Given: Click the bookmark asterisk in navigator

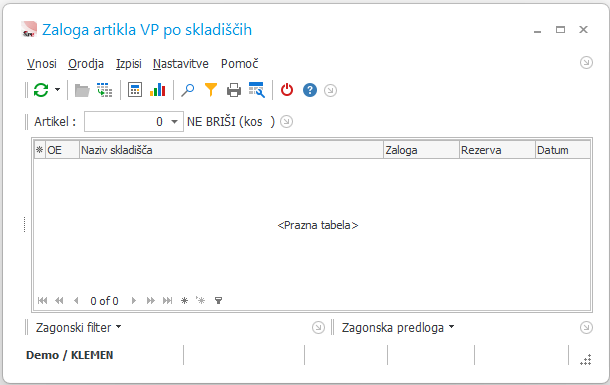Looking at the screenshot, I should tap(184, 301).
